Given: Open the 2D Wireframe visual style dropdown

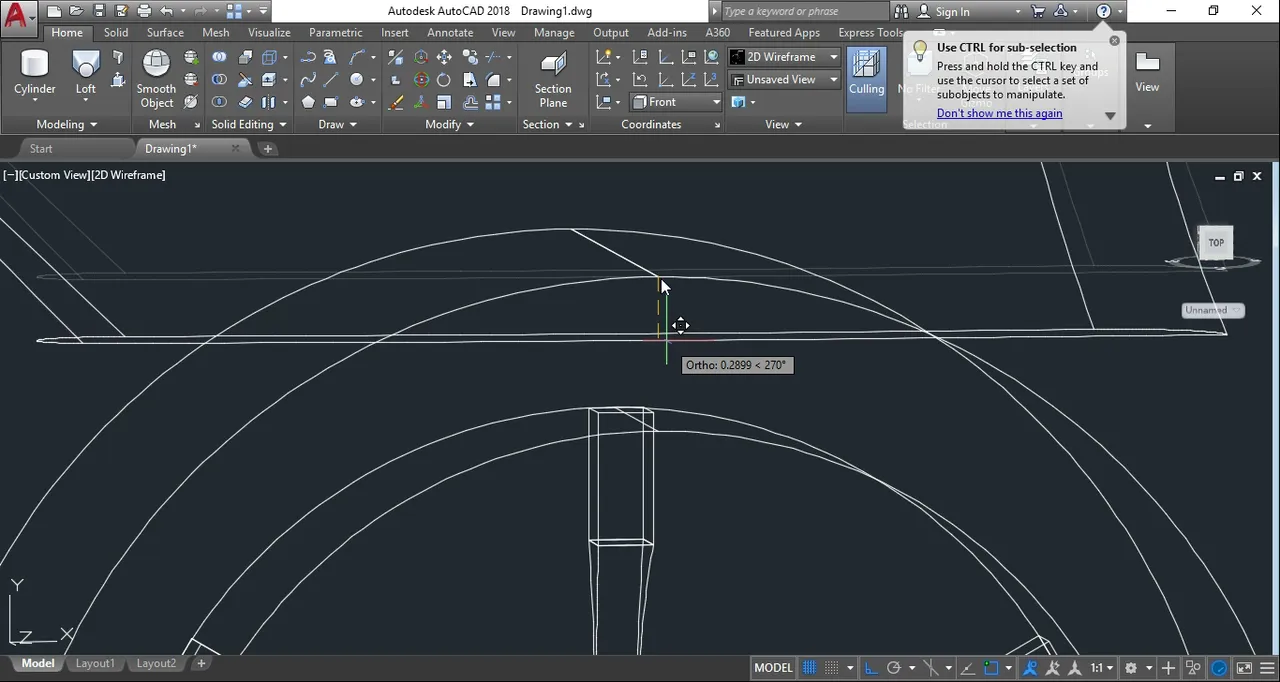Looking at the screenshot, I should pos(784,57).
